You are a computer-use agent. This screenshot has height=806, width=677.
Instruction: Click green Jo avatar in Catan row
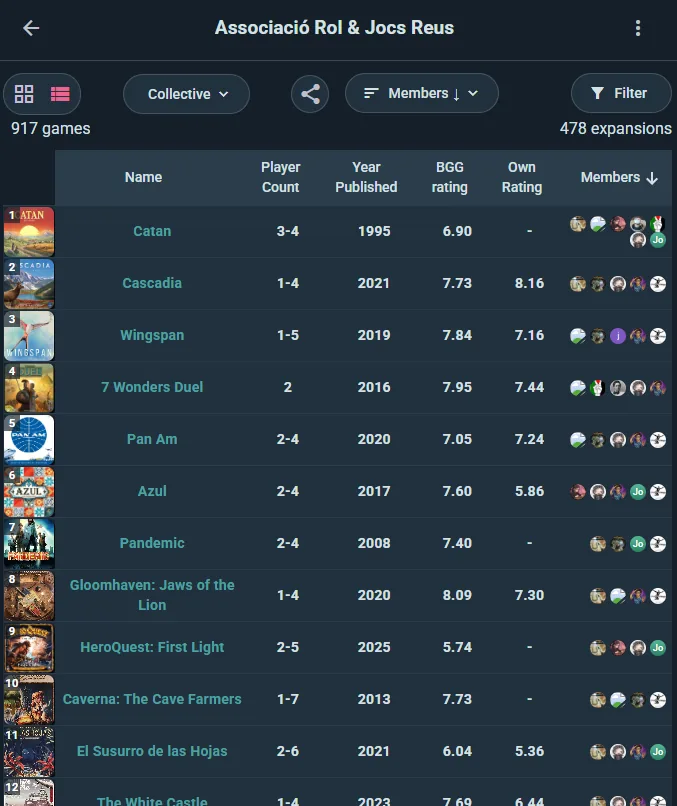(658, 240)
